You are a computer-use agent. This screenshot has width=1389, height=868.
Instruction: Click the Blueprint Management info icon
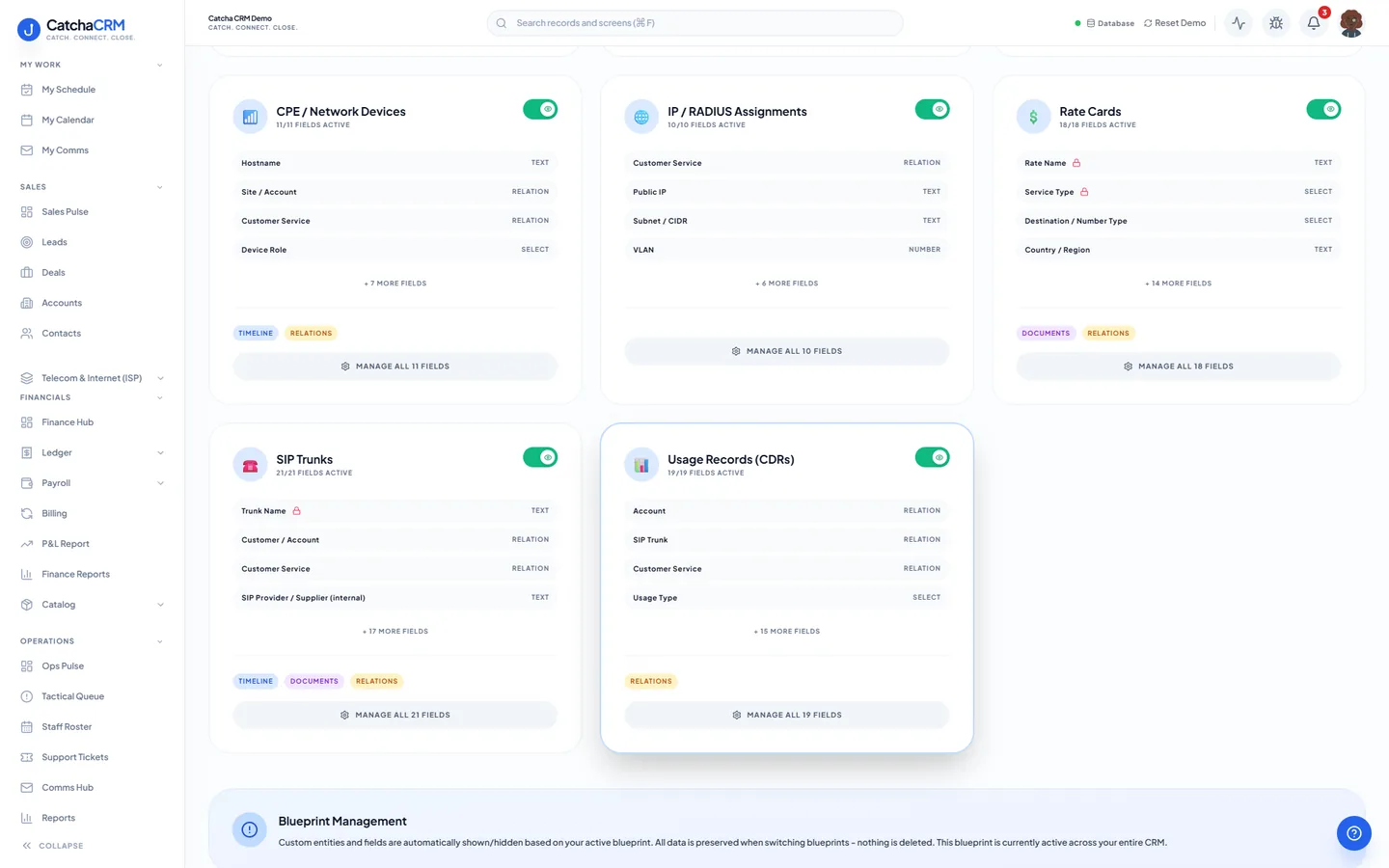coord(250,829)
